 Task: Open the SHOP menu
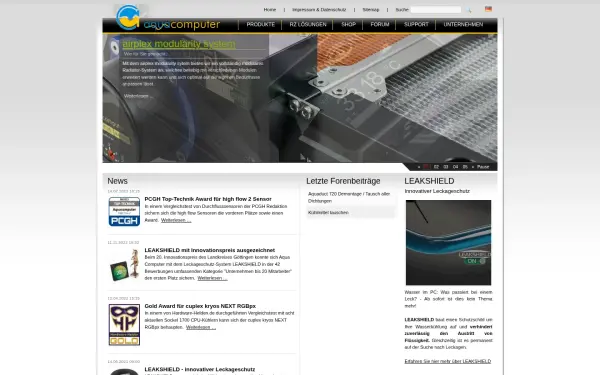349,24
